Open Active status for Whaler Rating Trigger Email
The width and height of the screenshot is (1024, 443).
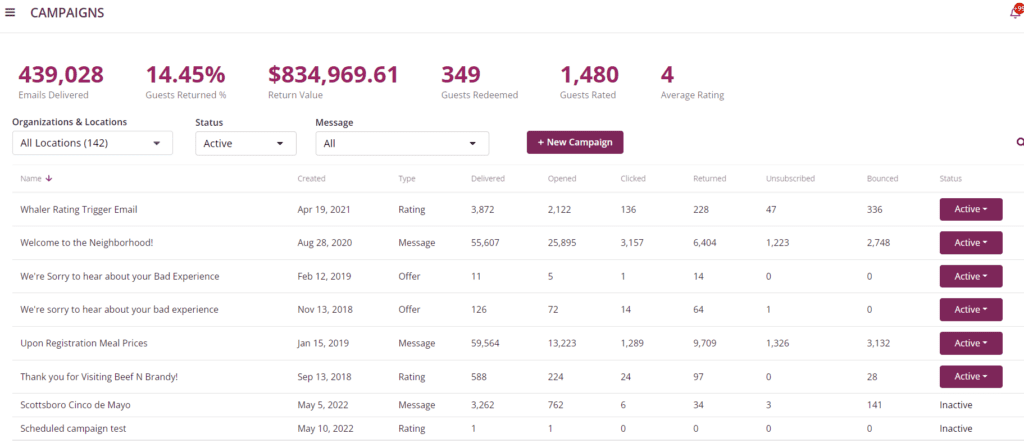pos(970,209)
